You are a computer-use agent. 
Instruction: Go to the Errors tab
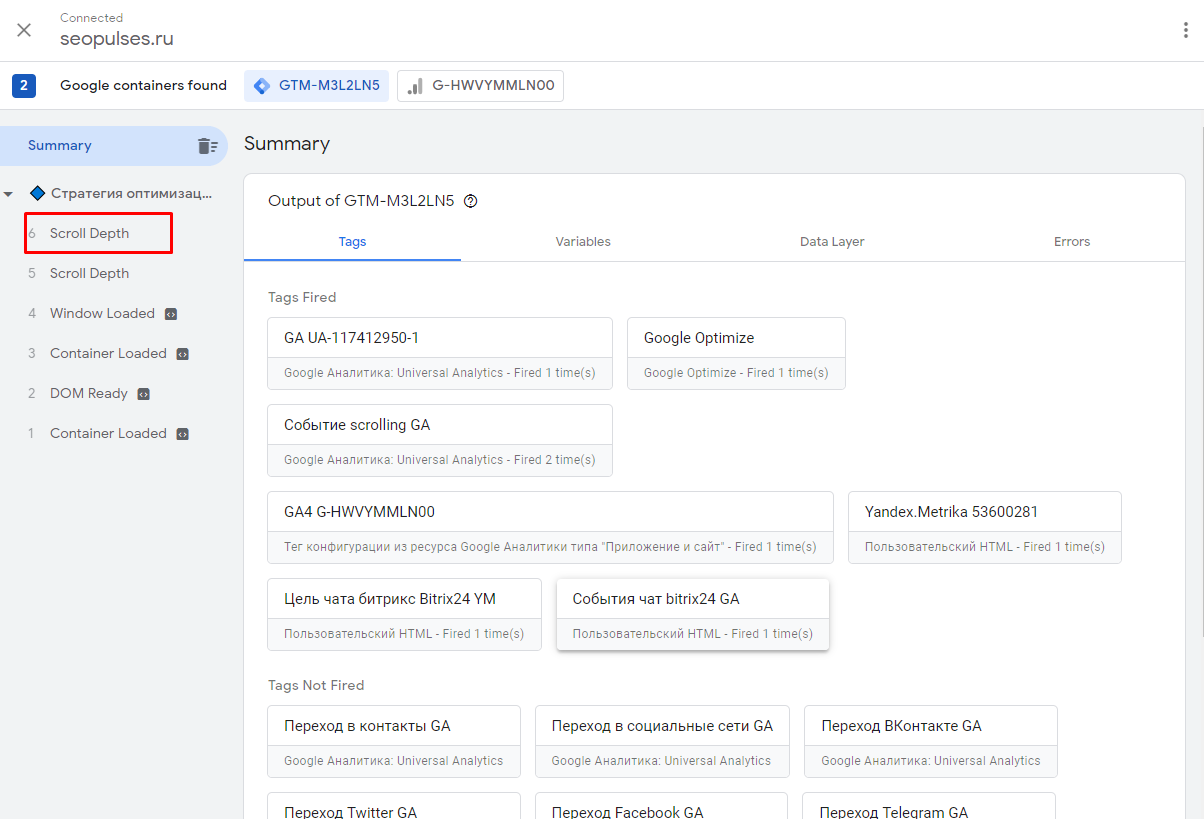(x=1071, y=242)
